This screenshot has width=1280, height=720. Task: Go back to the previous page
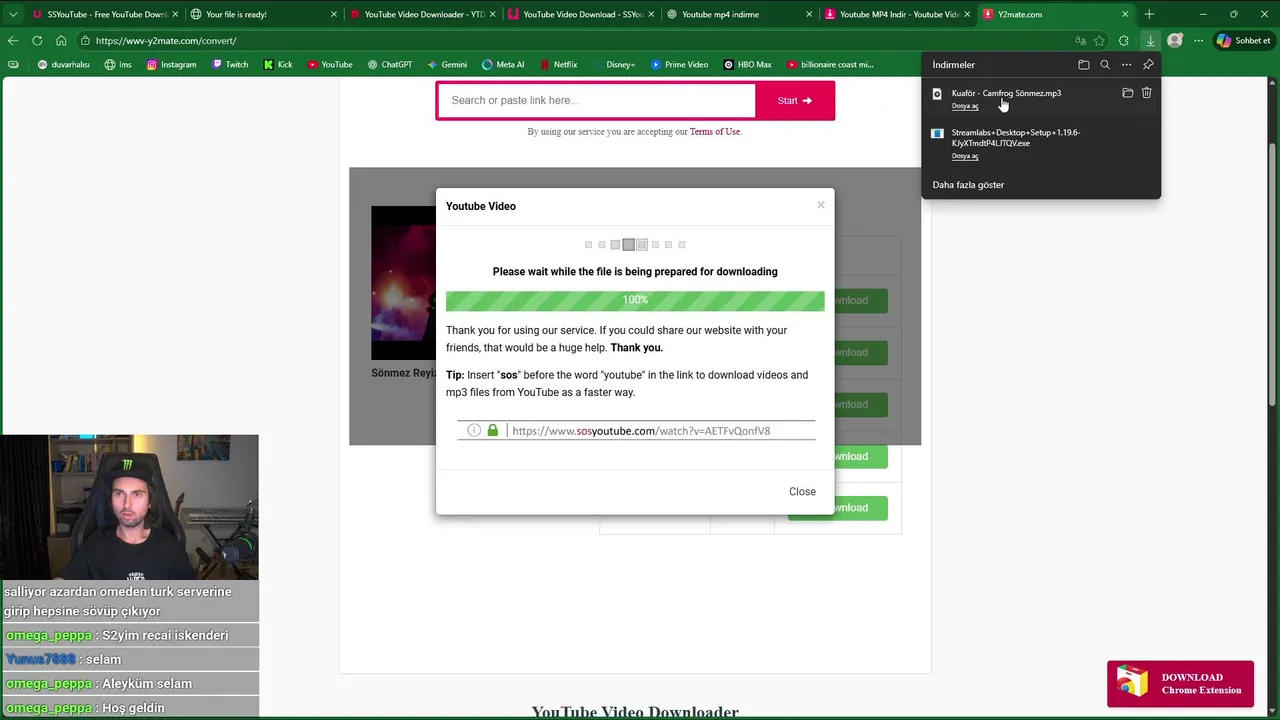(13, 41)
